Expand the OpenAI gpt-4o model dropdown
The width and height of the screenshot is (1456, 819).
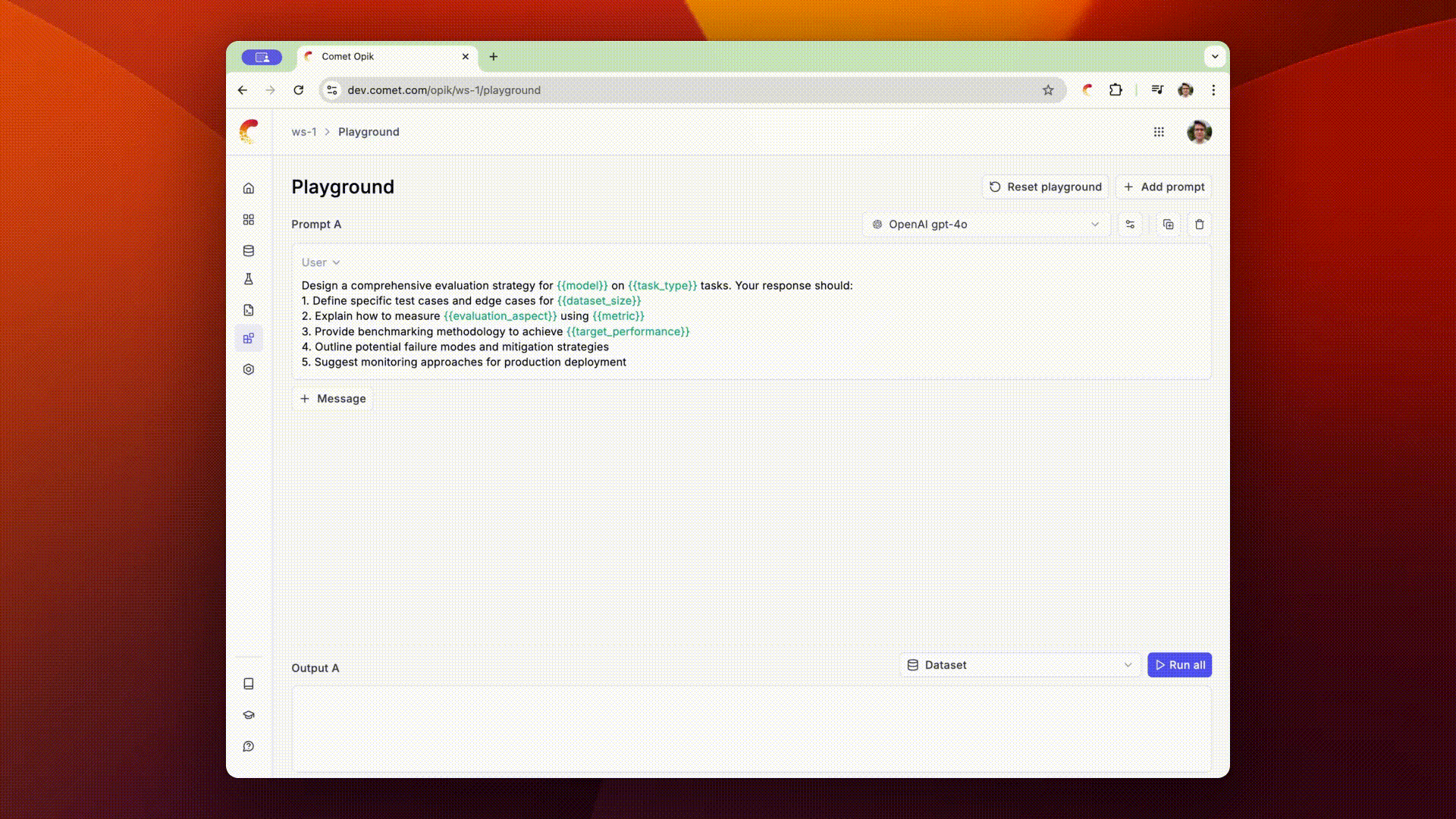986,224
